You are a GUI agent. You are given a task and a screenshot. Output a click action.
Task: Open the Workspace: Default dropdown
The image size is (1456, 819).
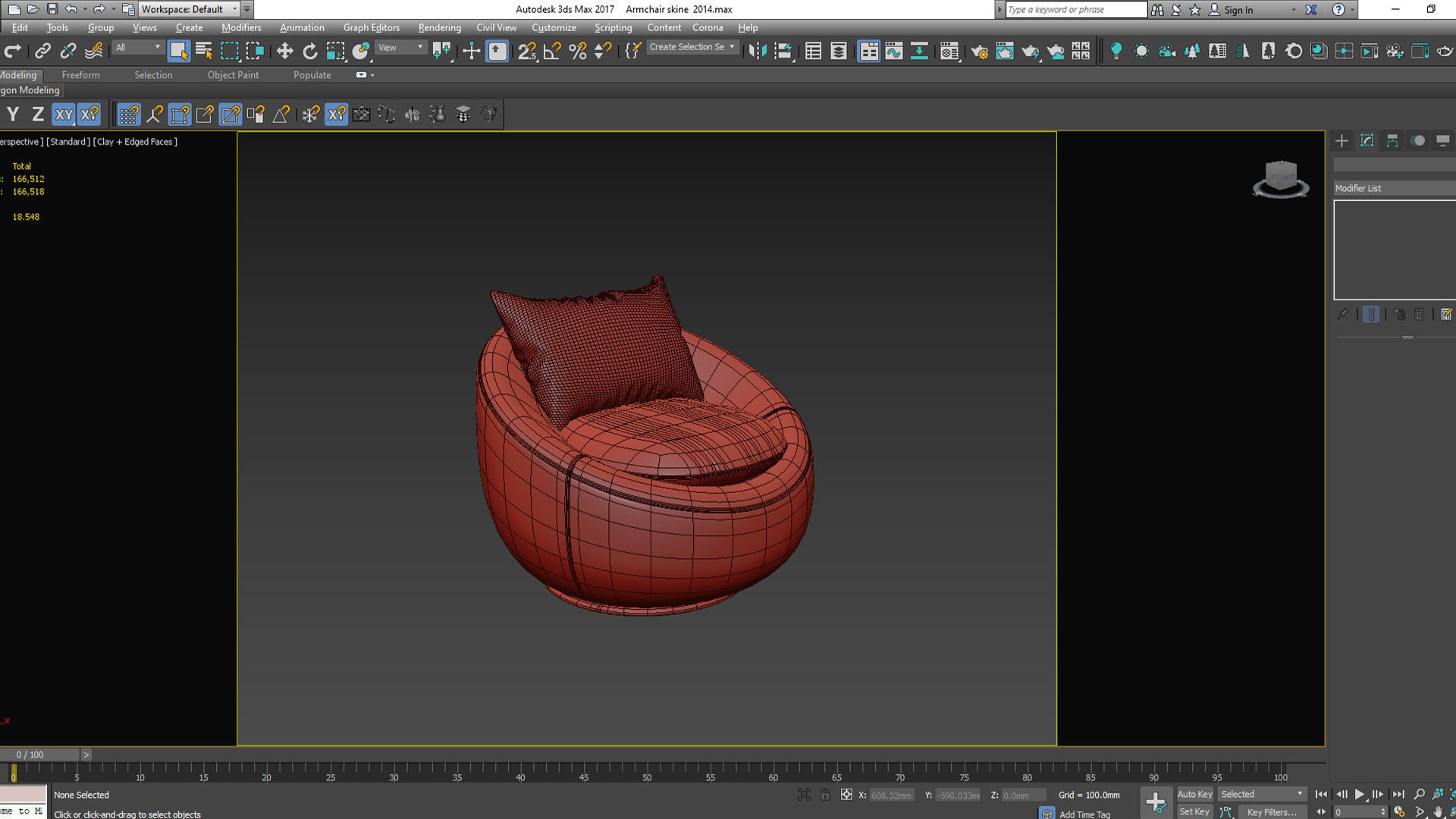(188, 9)
